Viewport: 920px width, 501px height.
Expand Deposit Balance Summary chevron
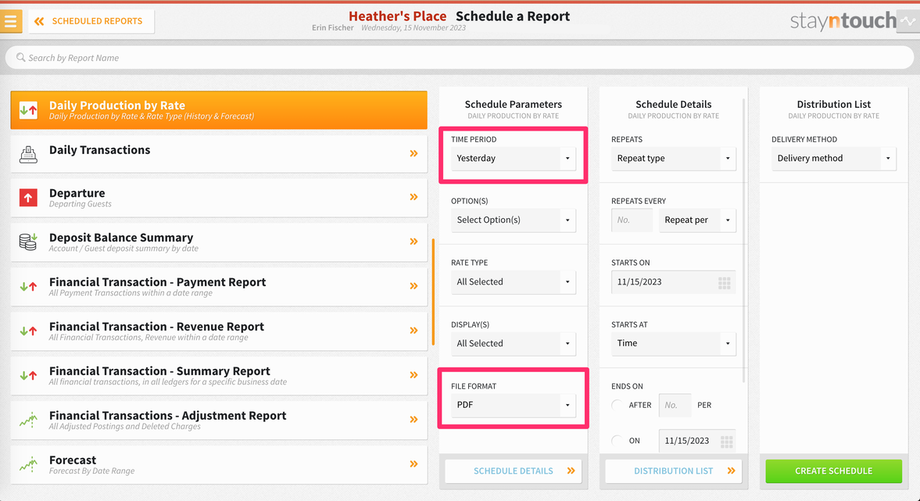tap(414, 242)
